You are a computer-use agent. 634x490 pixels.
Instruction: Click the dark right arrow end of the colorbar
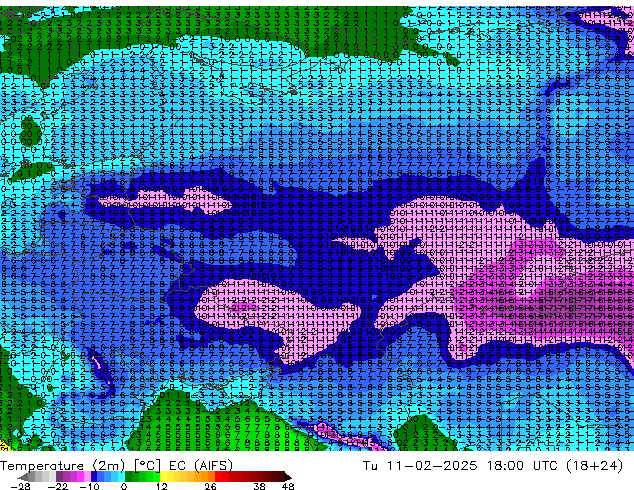tap(288, 476)
